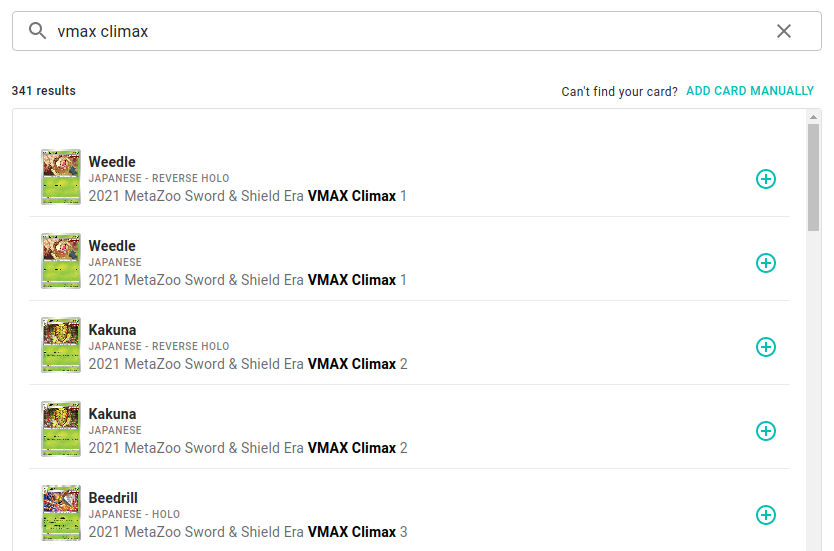
Task: Clear the search field with the X
Action: pos(784,31)
